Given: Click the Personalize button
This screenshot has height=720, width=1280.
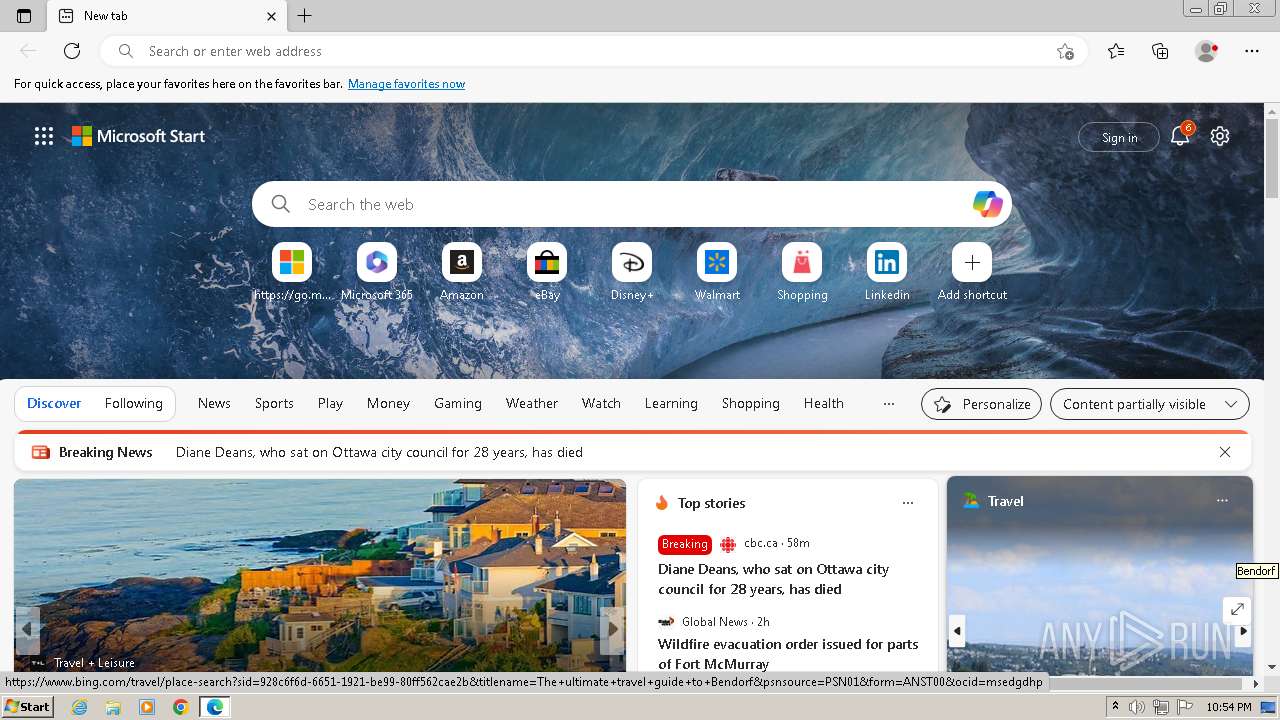Looking at the screenshot, I should click(x=981, y=404).
